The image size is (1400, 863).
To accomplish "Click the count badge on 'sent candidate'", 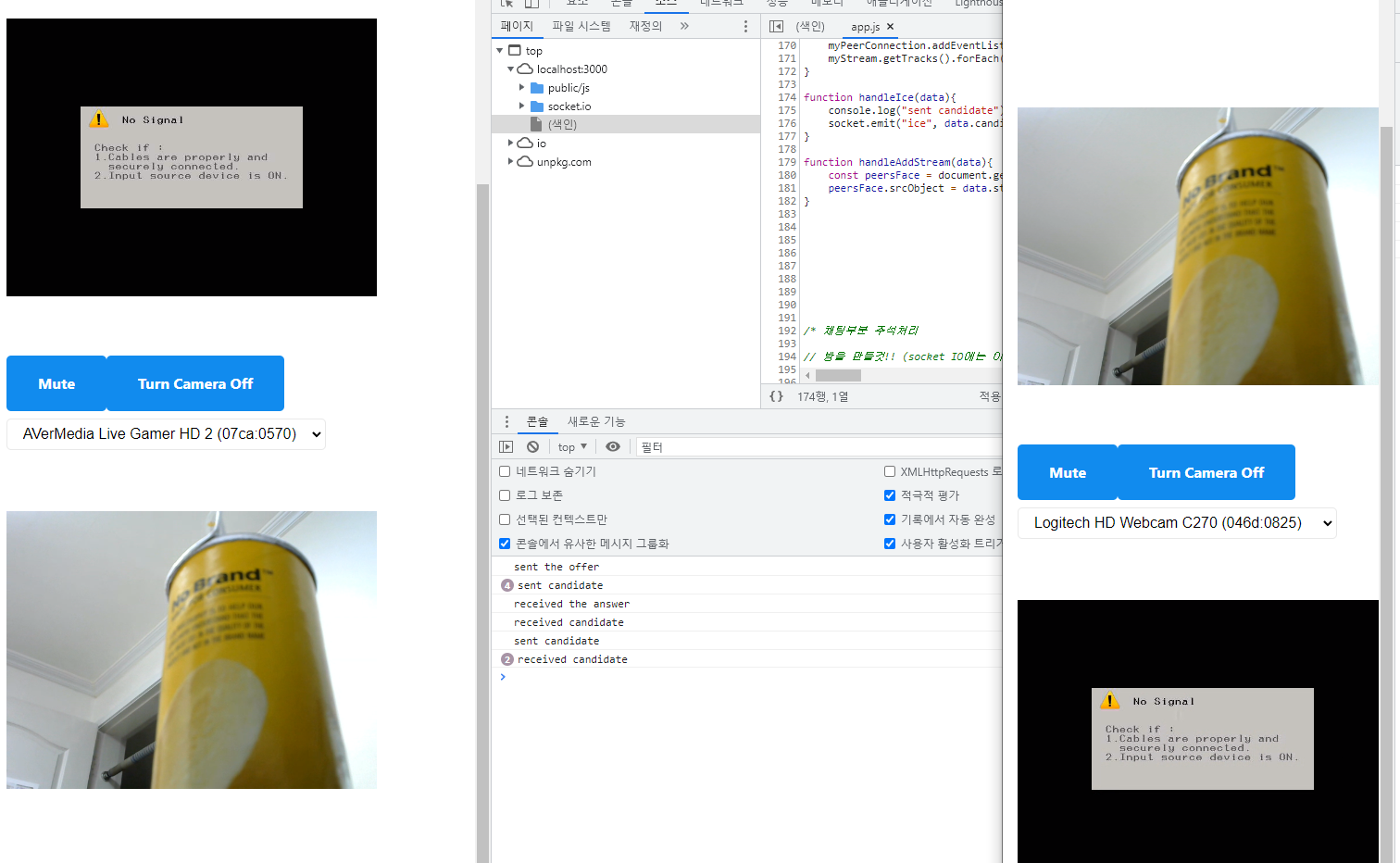I will point(507,585).
